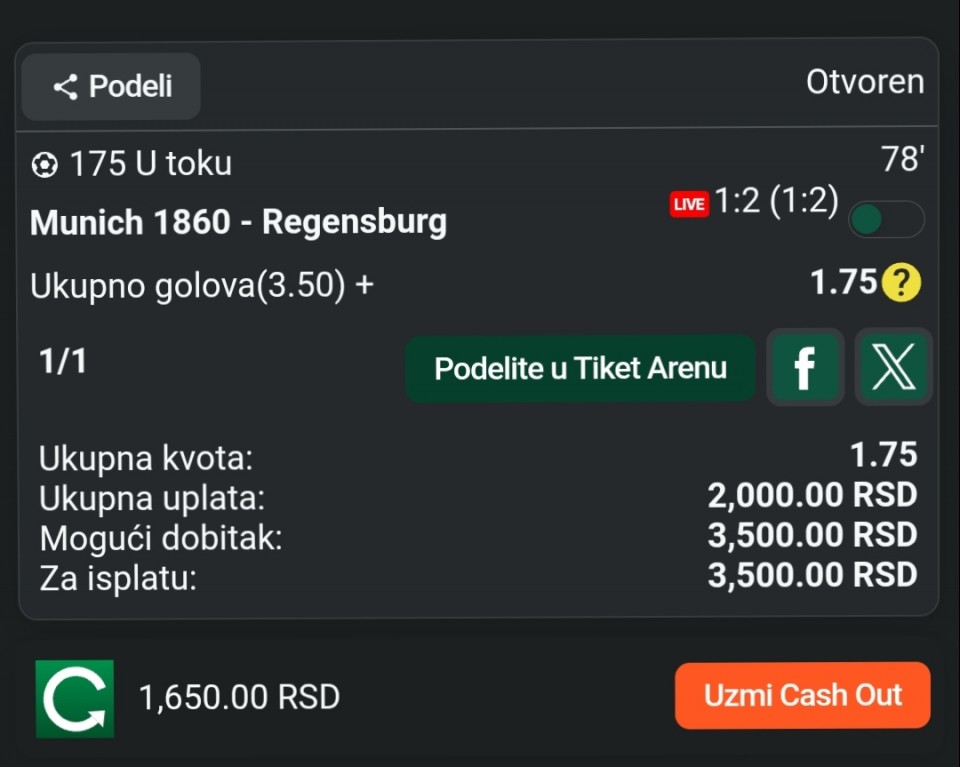Click the Otvoren ticket status label
This screenshot has height=767, width=960.
point(865,82)
